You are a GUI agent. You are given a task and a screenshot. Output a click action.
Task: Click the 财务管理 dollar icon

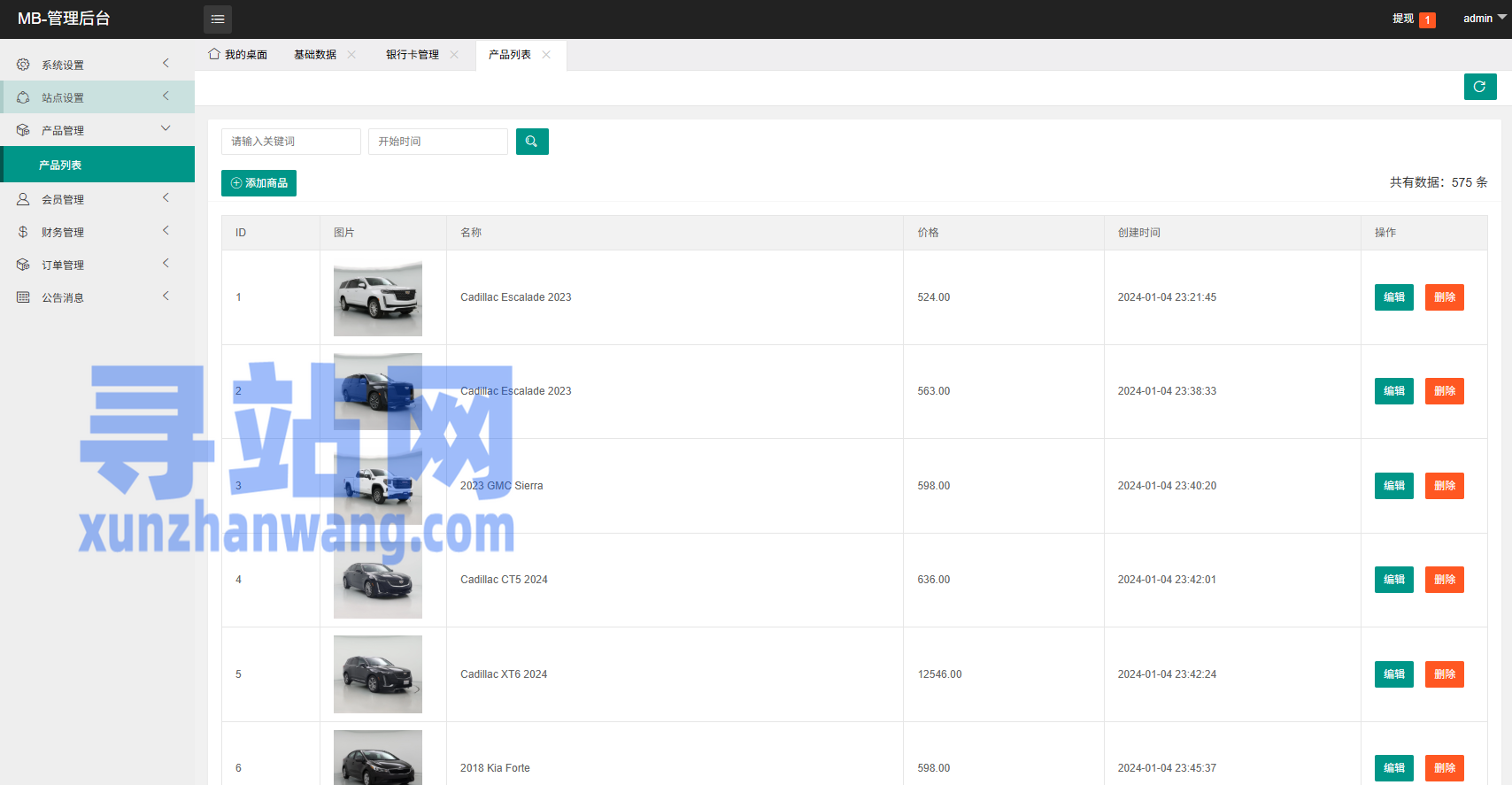coord(23,232)
